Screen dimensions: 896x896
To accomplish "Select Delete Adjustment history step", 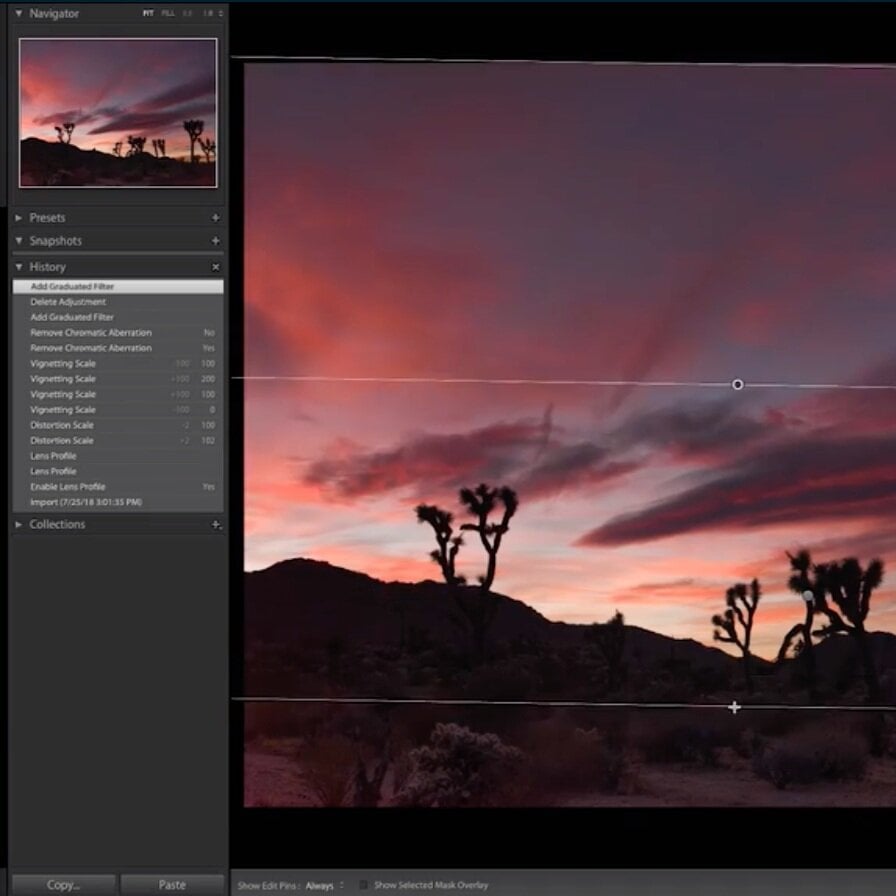I will click(68, 302).
